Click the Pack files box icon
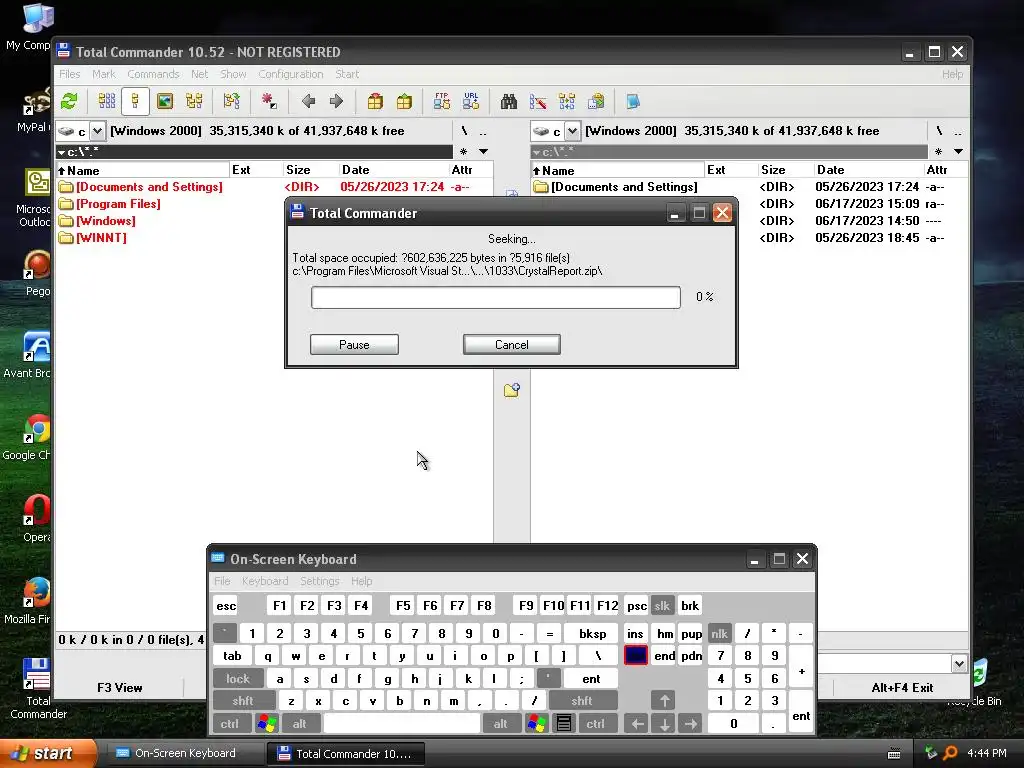Screen dimensions: 1024x768 click(x=375, y=101)
